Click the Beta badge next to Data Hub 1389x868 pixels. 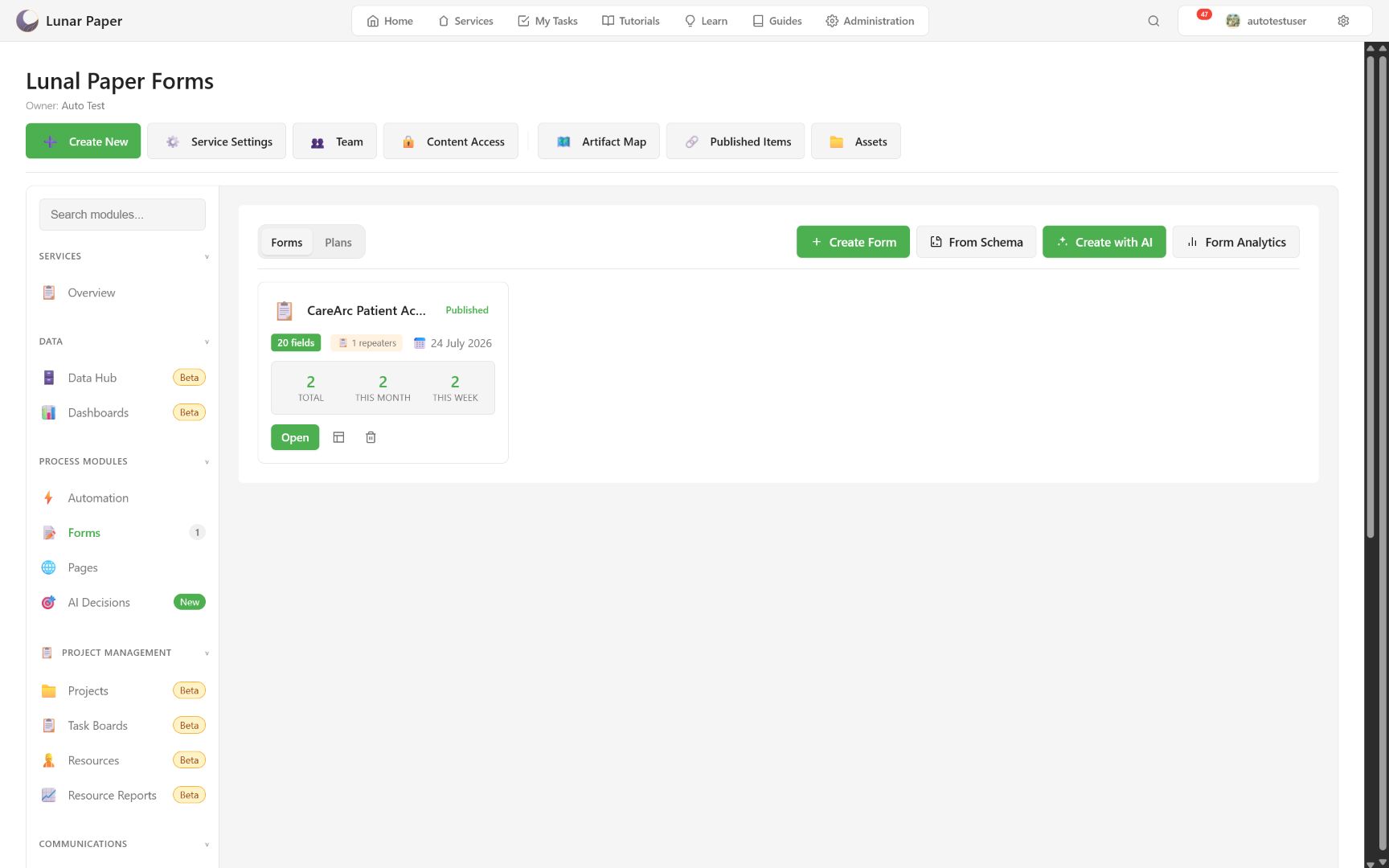[189, 378]
